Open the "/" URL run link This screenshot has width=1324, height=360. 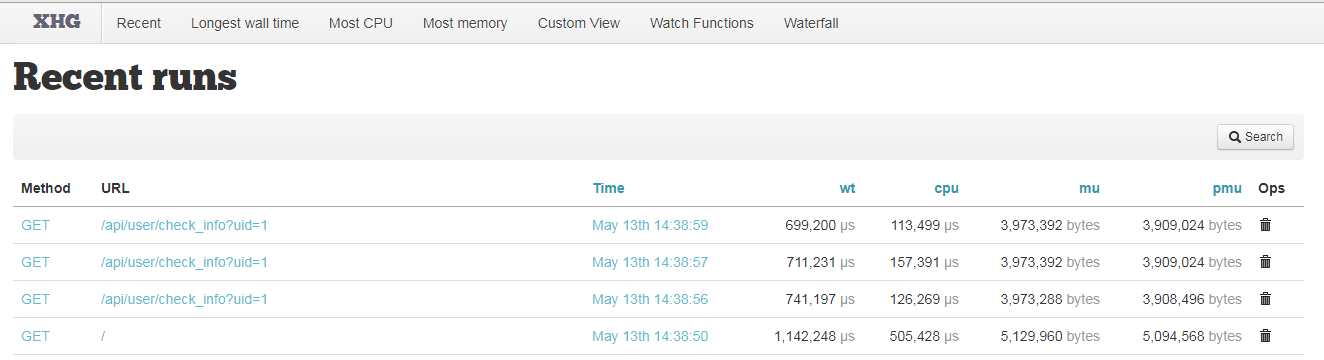point(103,336)
